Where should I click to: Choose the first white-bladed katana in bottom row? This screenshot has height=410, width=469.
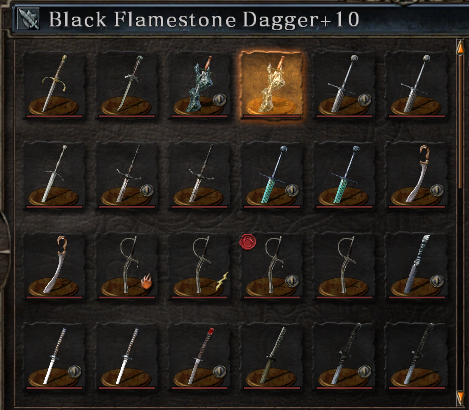(x=54, y=357)
